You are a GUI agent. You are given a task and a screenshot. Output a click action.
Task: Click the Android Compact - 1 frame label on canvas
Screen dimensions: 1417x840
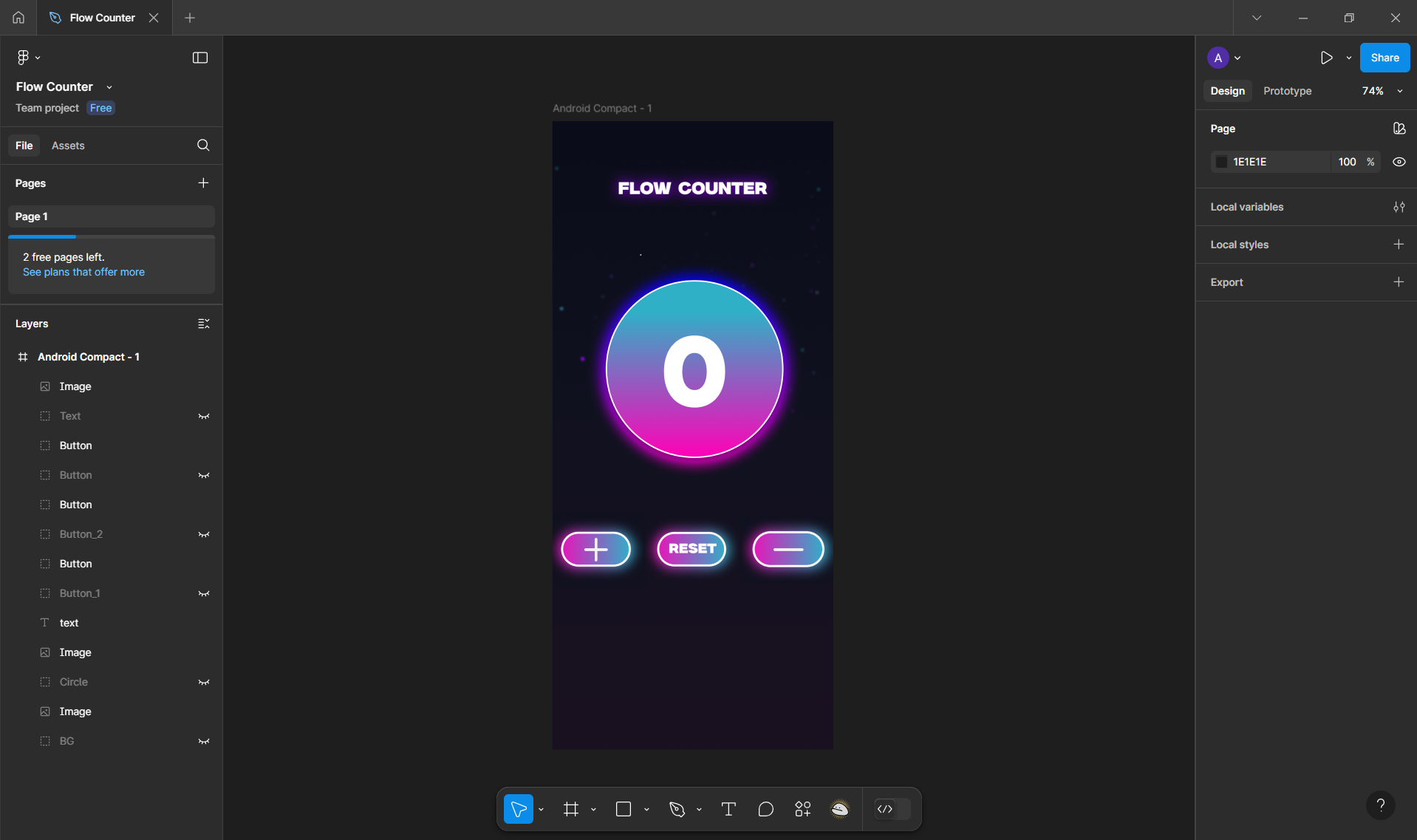tap(602, 108)
